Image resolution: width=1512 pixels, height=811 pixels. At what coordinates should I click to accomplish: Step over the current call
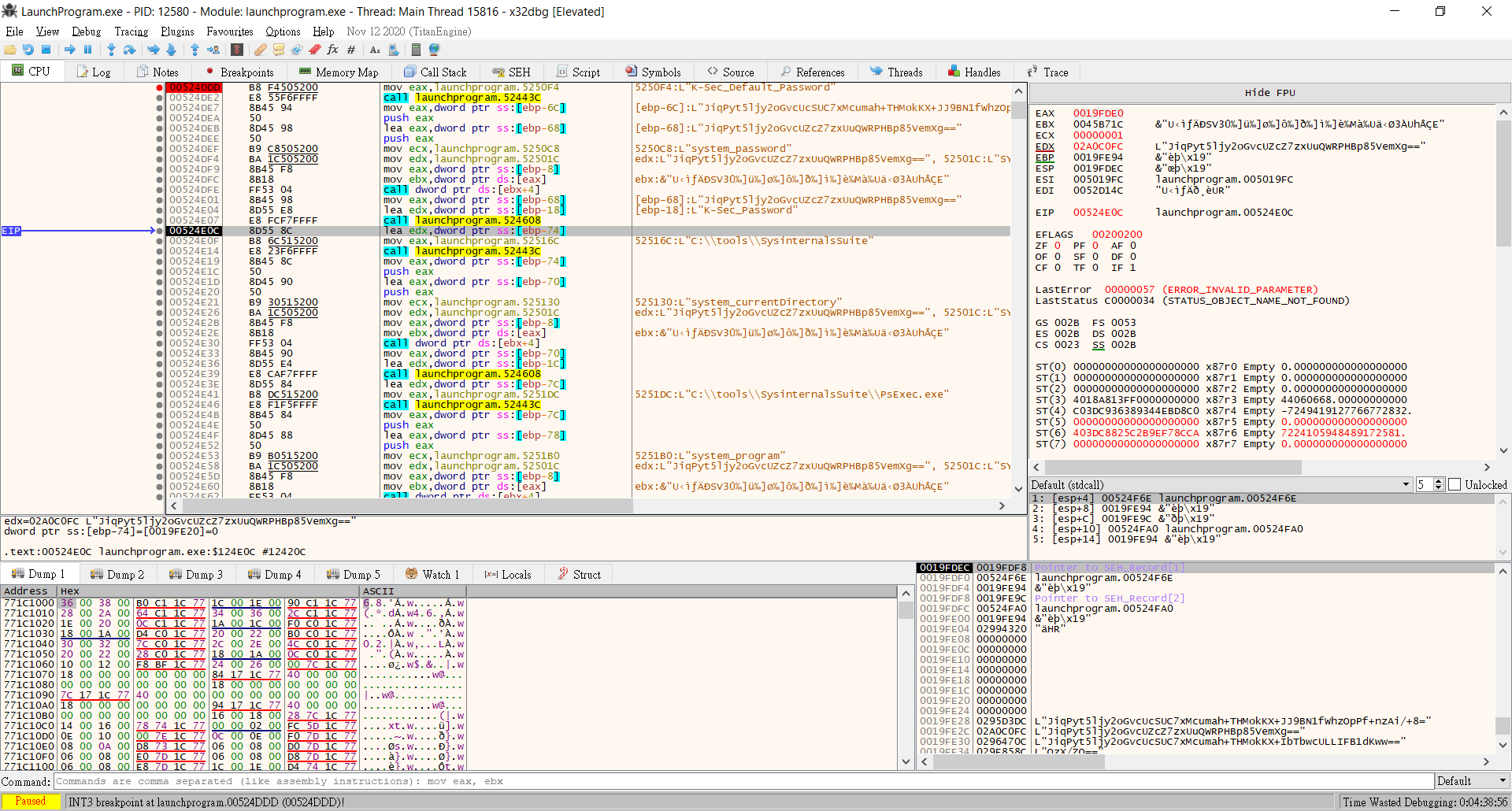[129, 50]
